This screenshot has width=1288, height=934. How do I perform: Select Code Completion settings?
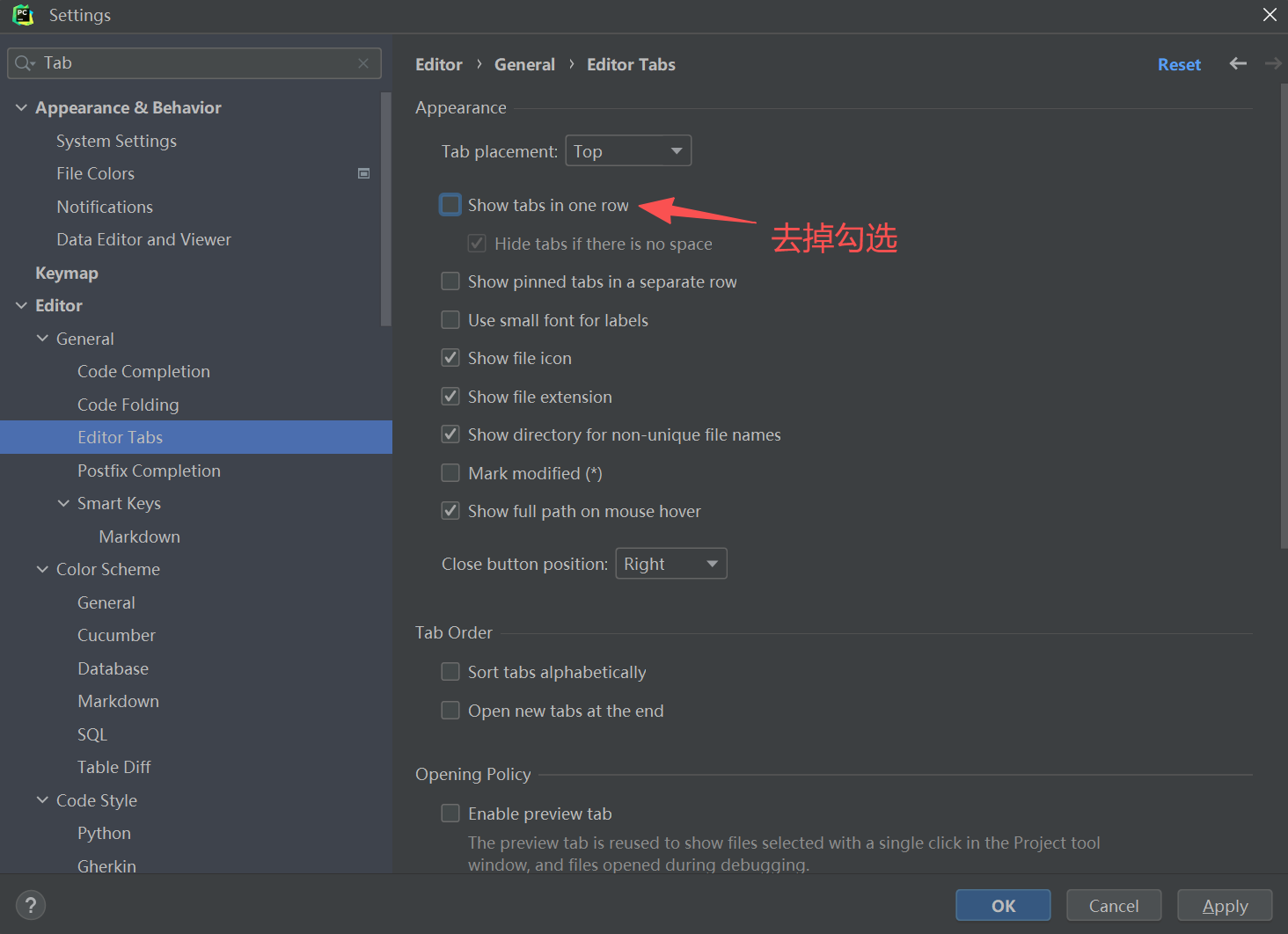pos(143,371)
